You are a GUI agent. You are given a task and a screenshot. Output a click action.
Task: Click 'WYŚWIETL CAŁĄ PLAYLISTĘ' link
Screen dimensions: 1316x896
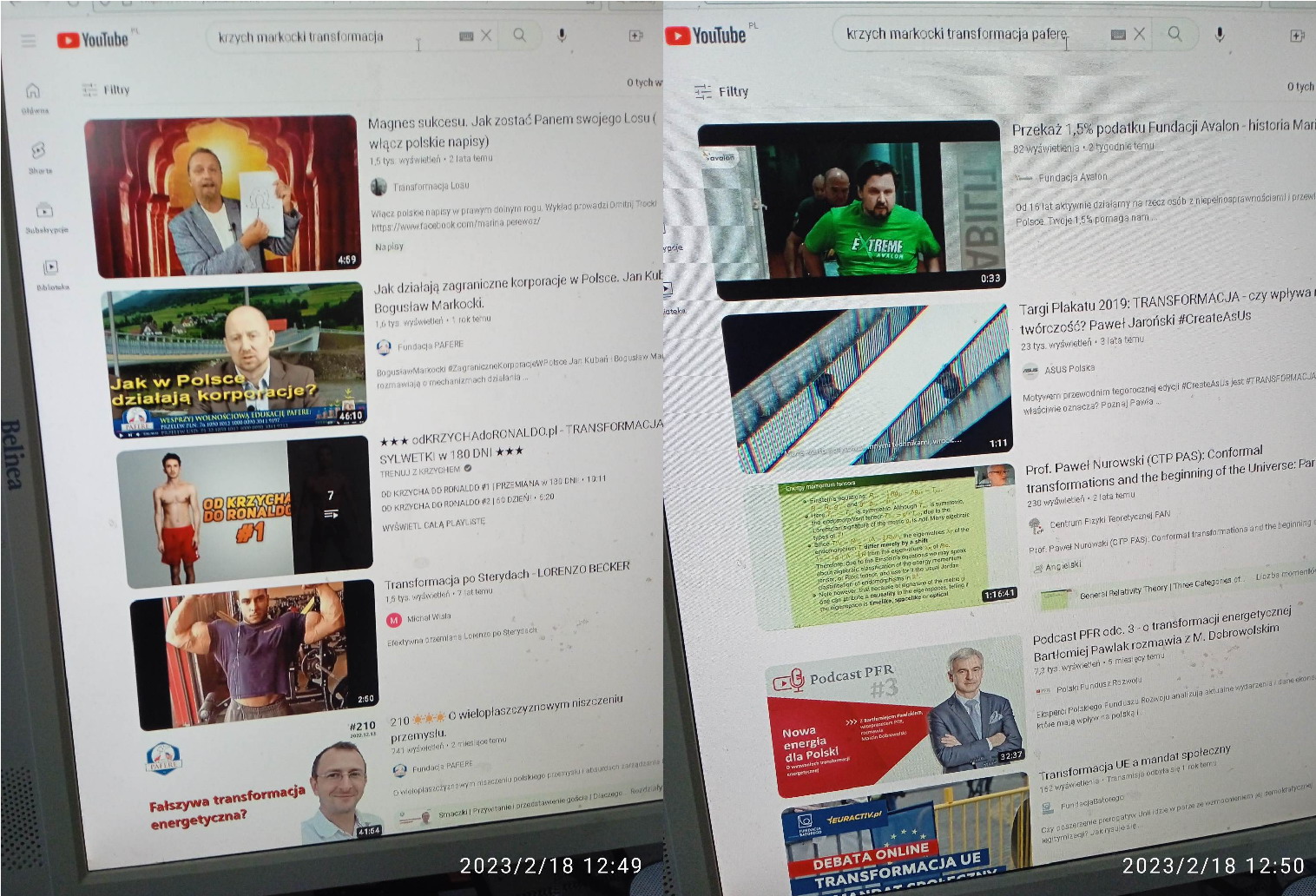(434, 524)
